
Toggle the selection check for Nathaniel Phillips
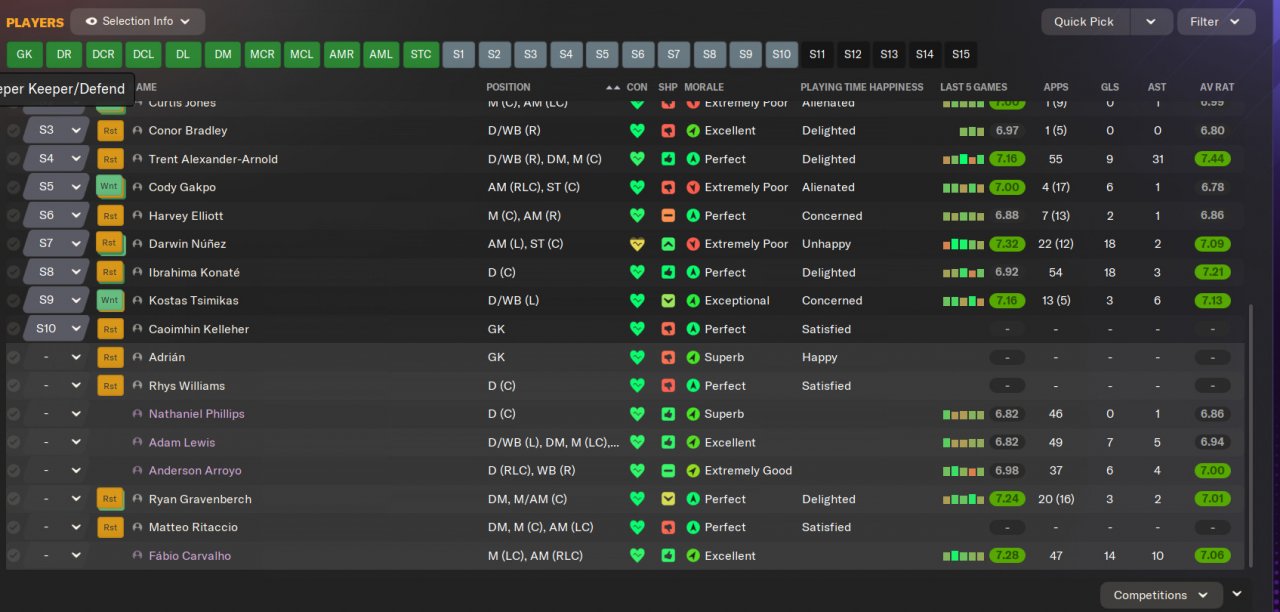[x=13, y=414]
